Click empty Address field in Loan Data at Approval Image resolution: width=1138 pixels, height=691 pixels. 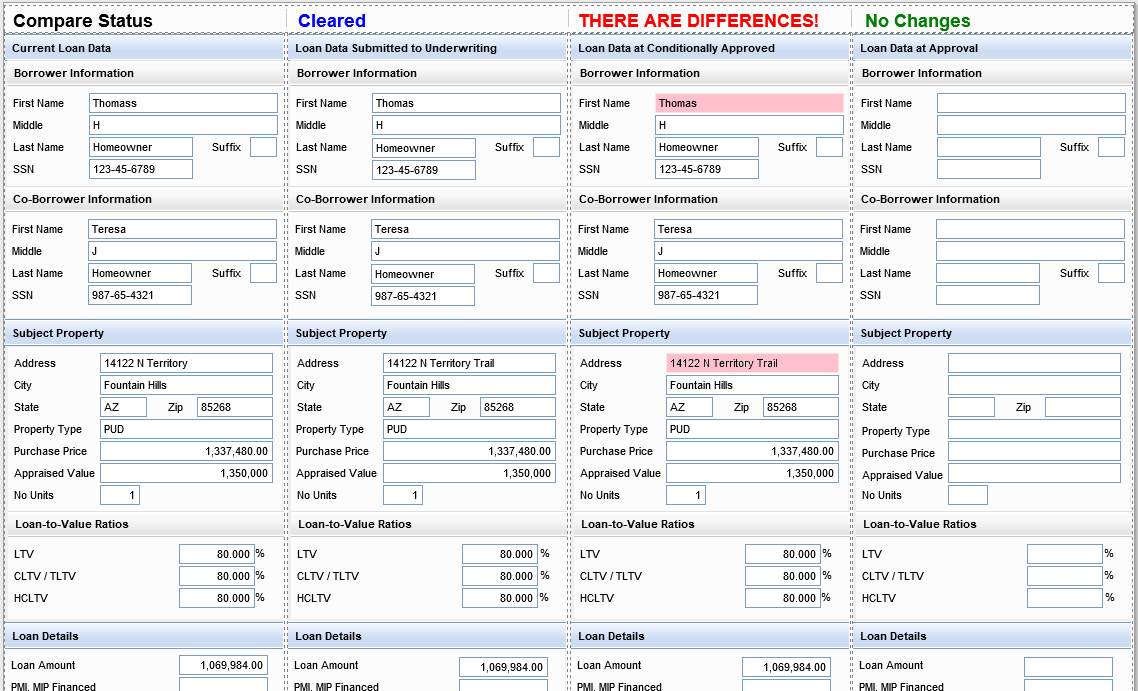[1034, 363]
